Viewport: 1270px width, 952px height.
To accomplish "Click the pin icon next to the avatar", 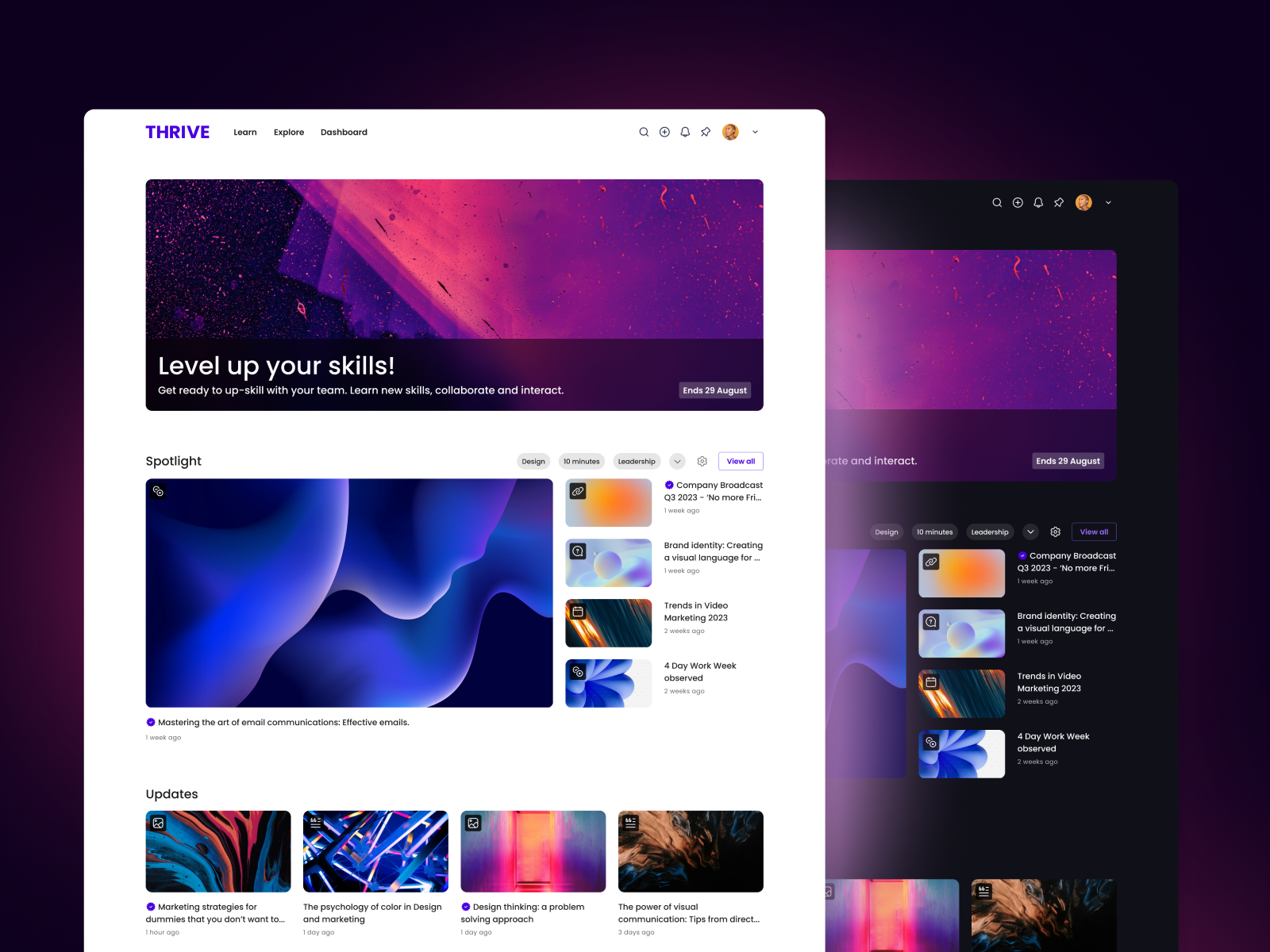I will 705,132.
